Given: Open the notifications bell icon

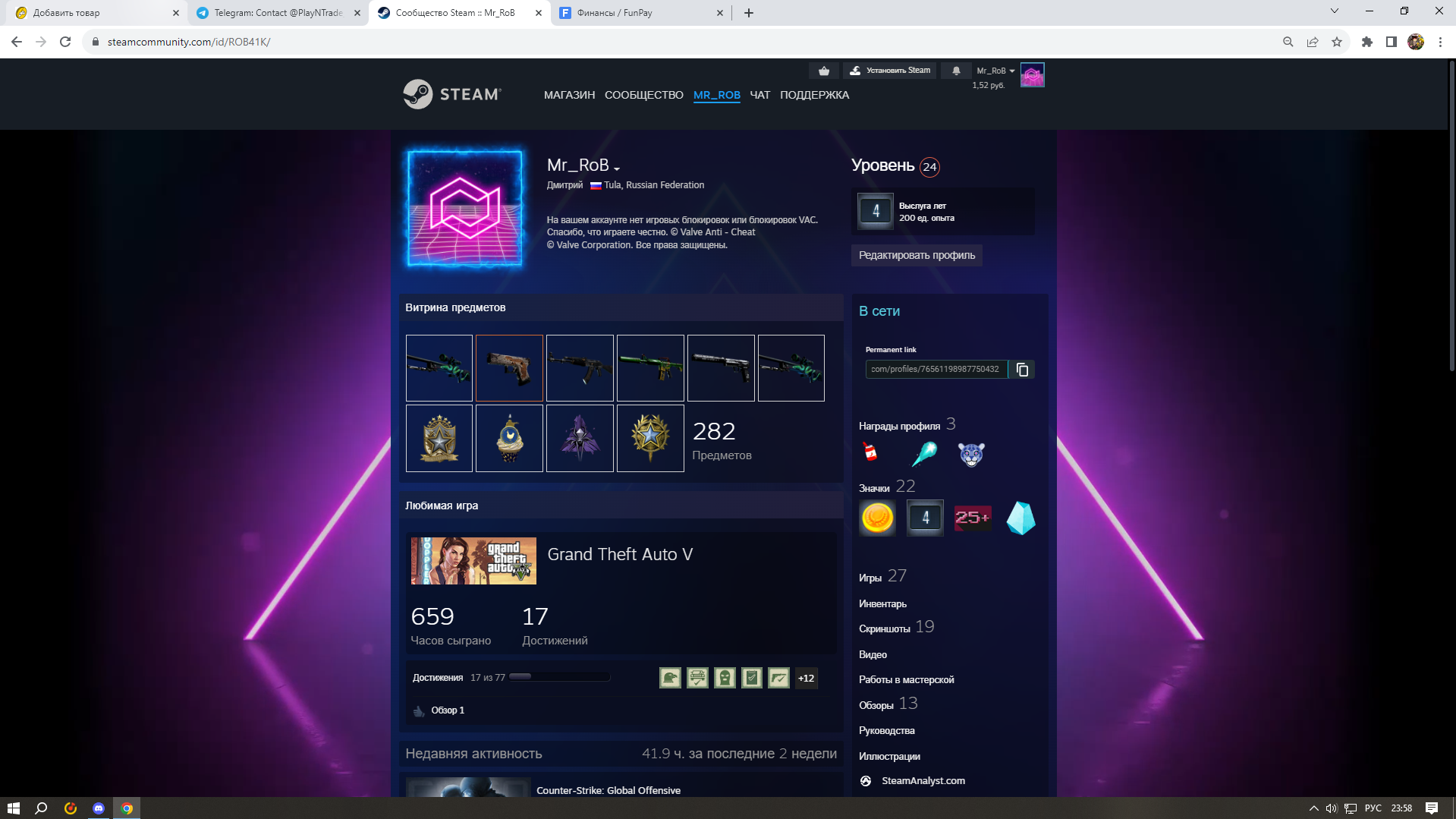Looking at the screenshot, I should tap(956, 71).
